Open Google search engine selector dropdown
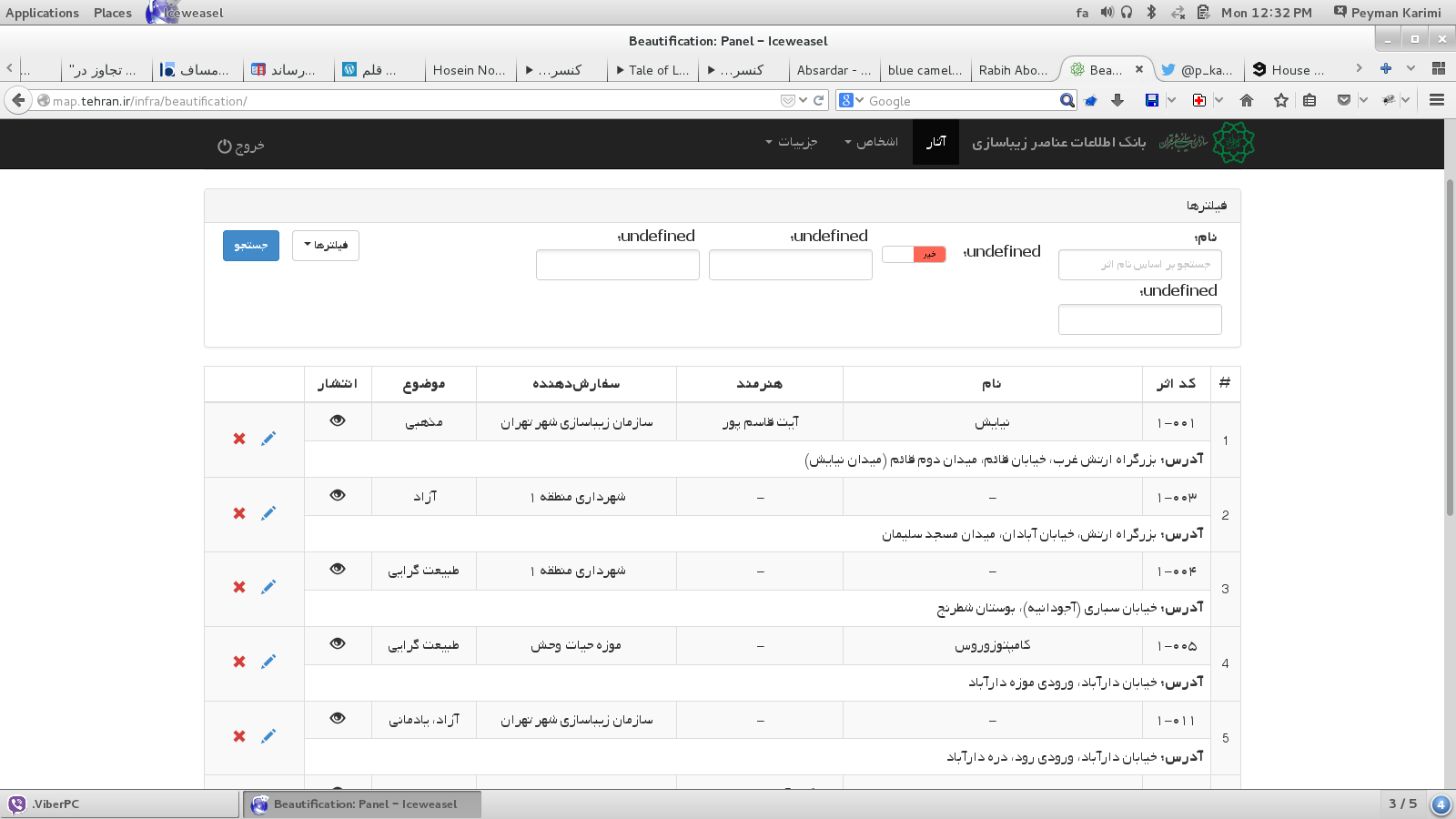The image size is (1456, 819). pos(851,100)
